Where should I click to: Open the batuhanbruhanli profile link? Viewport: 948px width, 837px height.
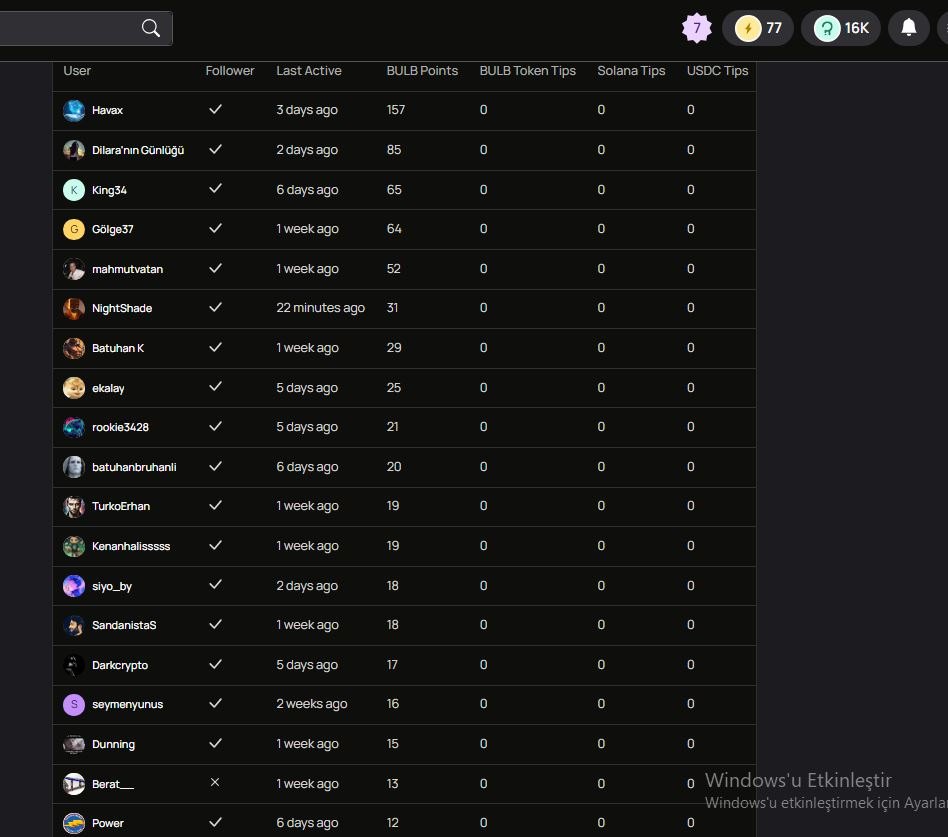134,467
